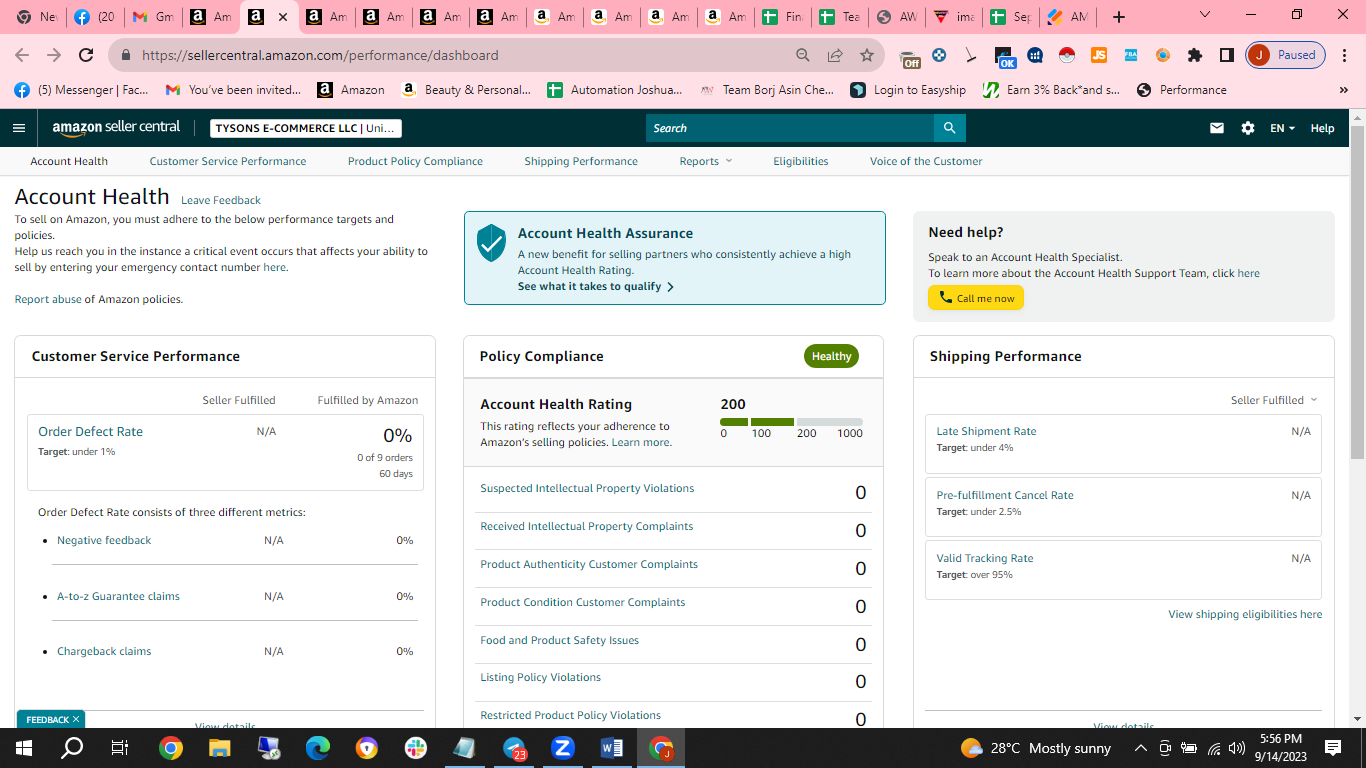Open a new browser tab
The width and height of the screenshot is (1366, 768).
[1119, 17]
